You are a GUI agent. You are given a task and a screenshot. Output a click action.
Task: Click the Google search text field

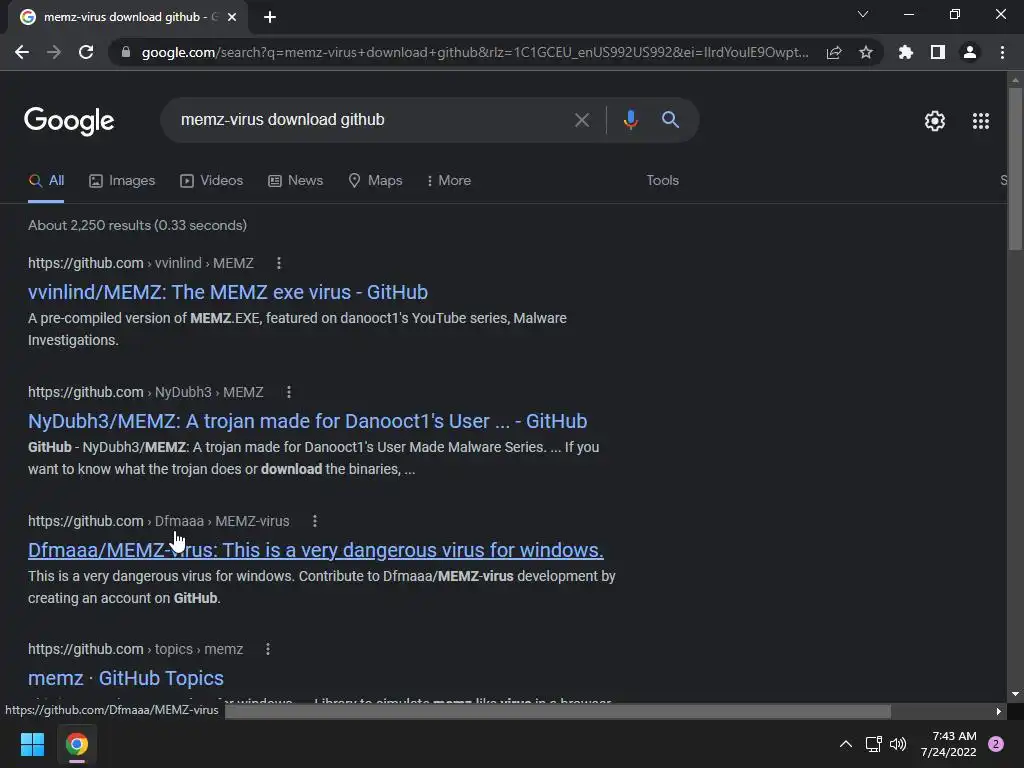(x=369, y=120)
